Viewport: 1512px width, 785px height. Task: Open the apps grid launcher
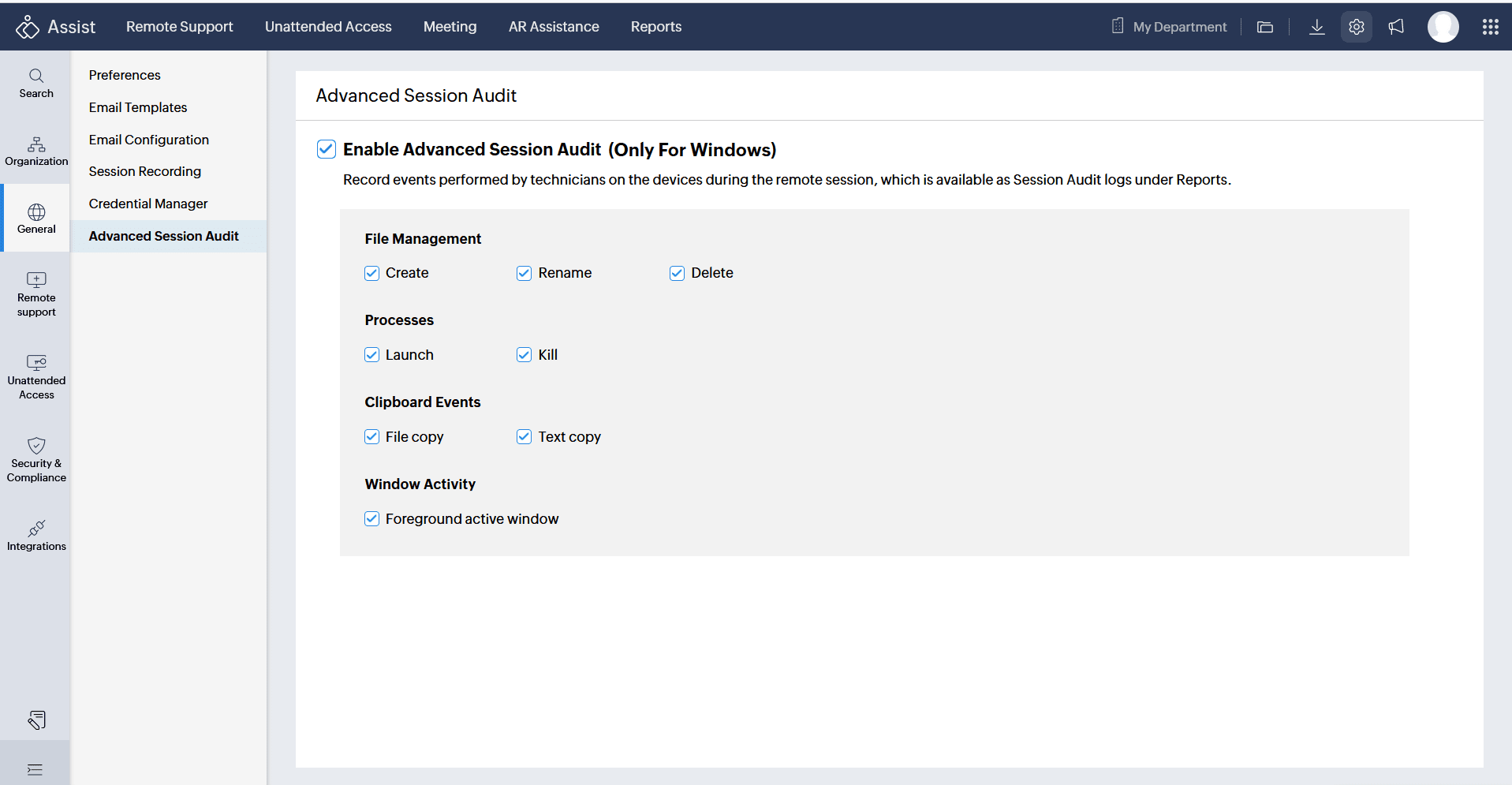click(1490, 27)
